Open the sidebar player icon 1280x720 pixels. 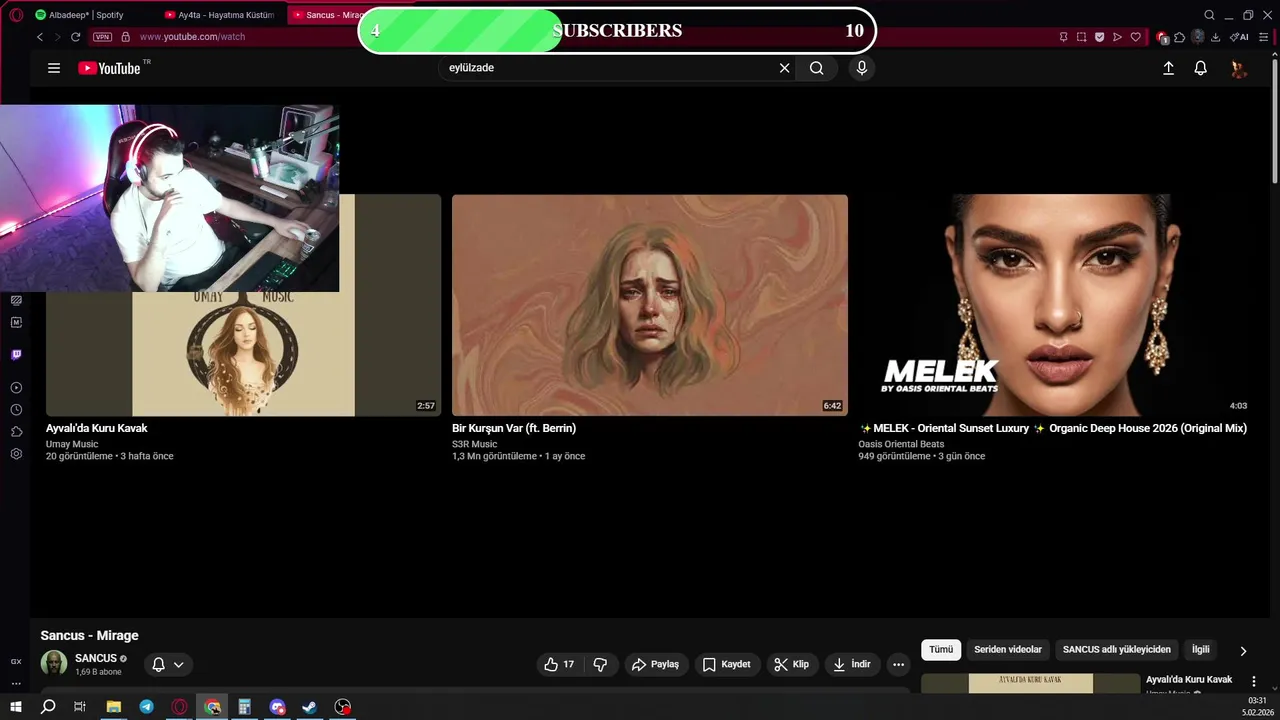point(16,388)
